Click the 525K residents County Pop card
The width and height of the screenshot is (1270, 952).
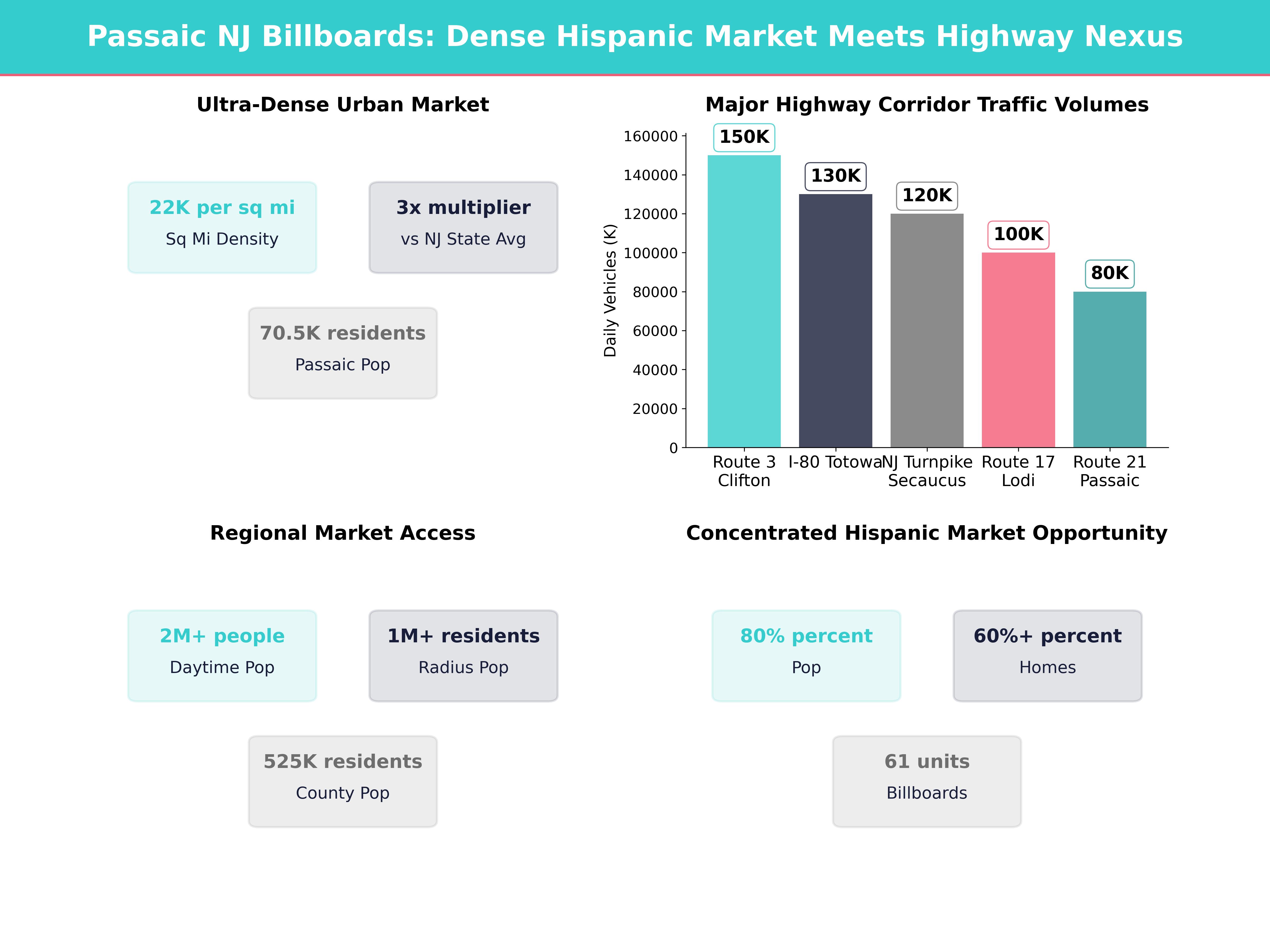342,780
